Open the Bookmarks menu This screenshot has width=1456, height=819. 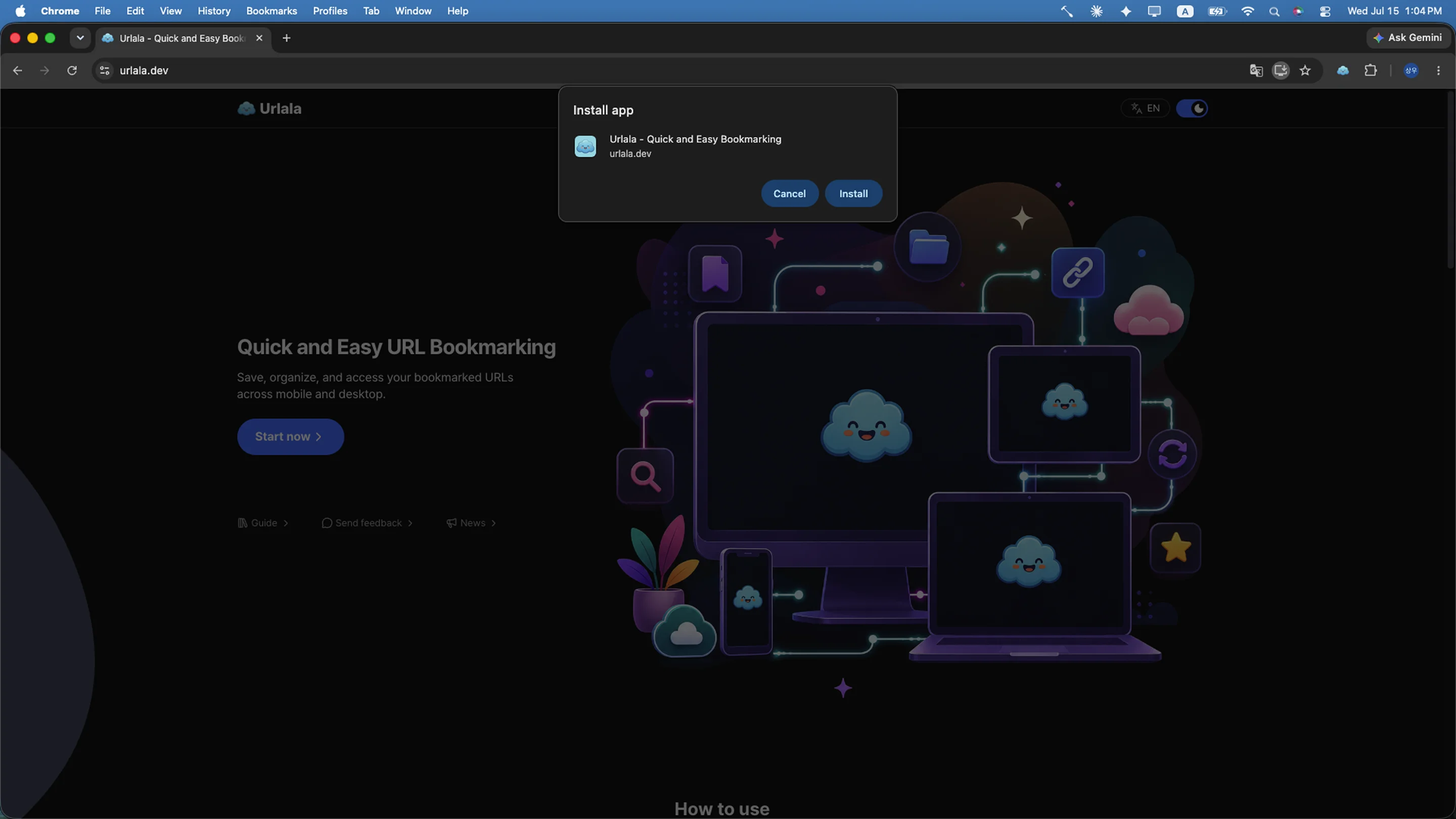pos(272,11)
